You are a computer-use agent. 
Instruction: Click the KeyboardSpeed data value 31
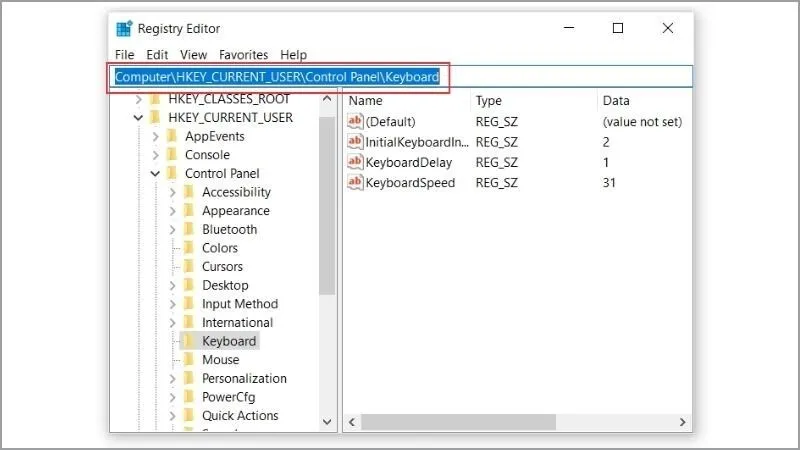609,183
